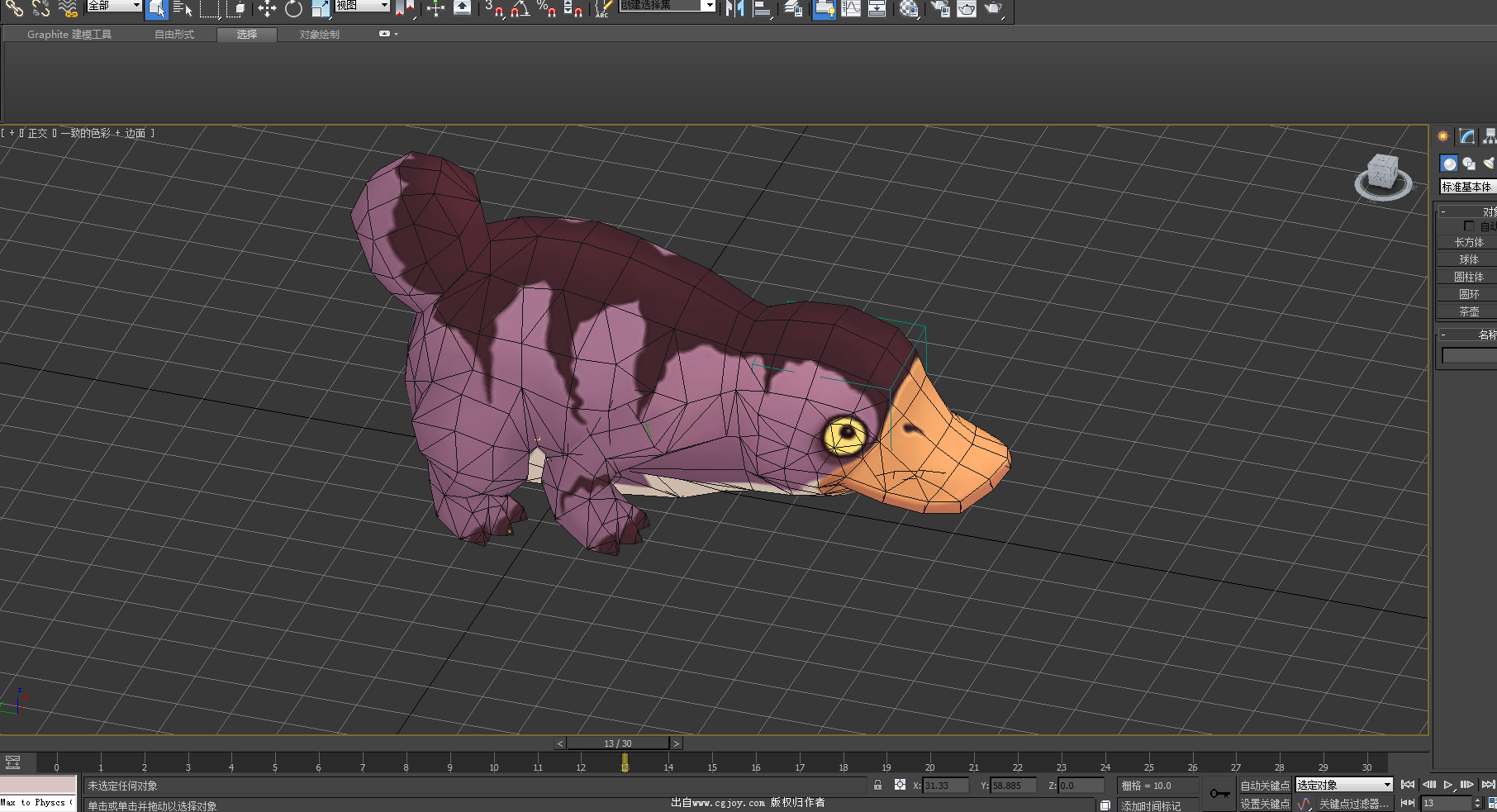Click the Align tool icon
Image resolution: width=1497 pixels, height=812 pixels.
762,8
